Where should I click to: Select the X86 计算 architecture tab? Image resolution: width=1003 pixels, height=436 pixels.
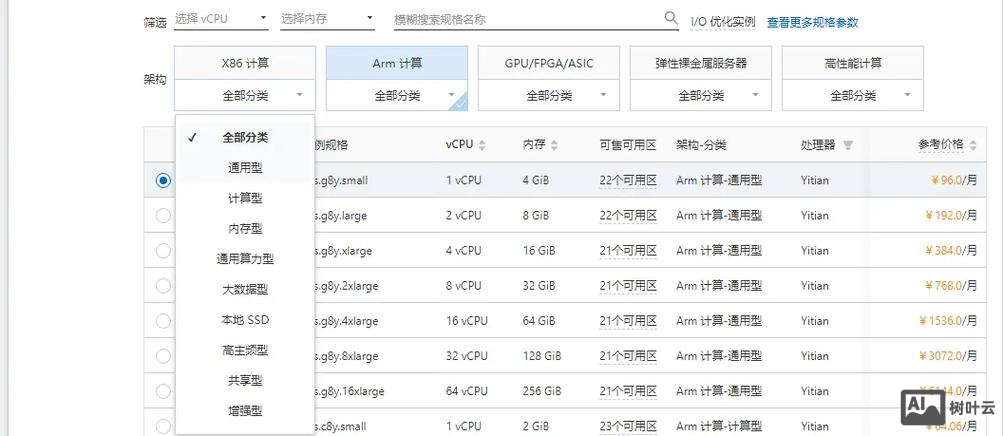coord(245,63)
